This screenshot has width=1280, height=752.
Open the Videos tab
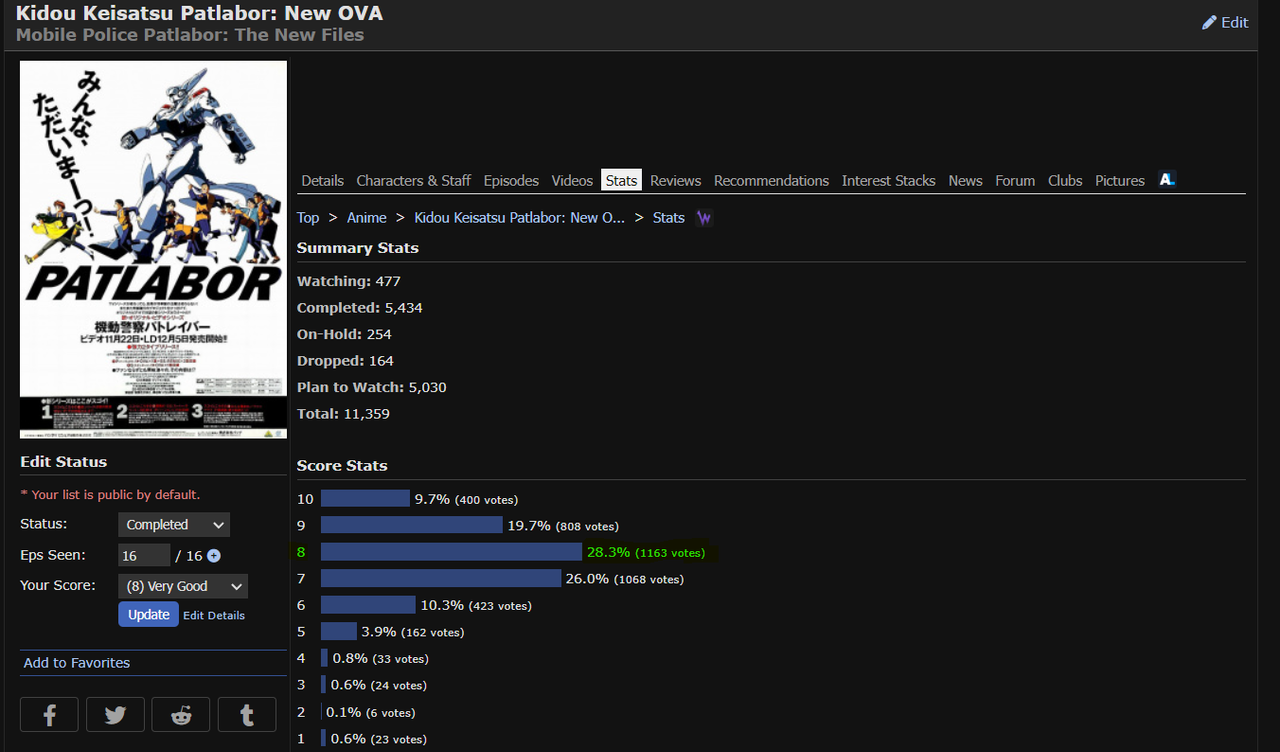click(572, 180)
